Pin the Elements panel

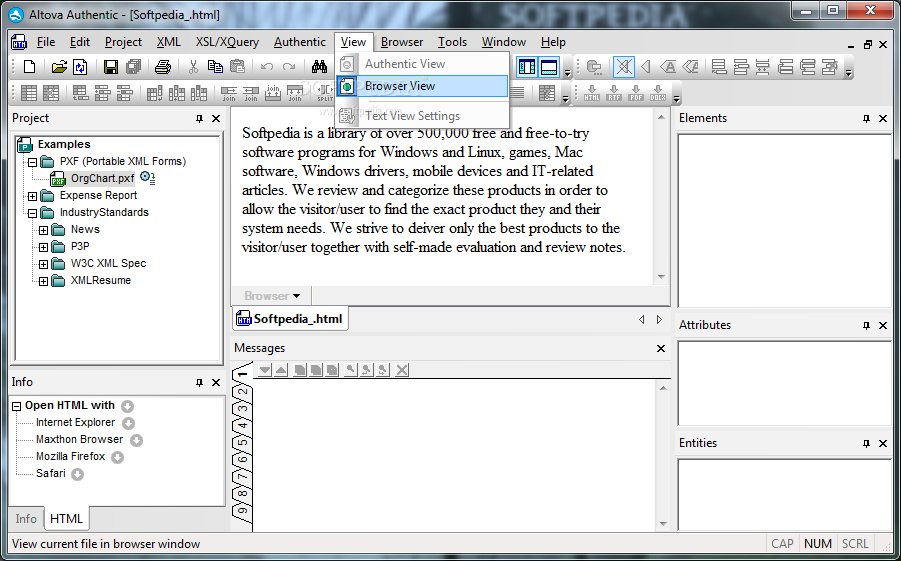click(867, 118)
